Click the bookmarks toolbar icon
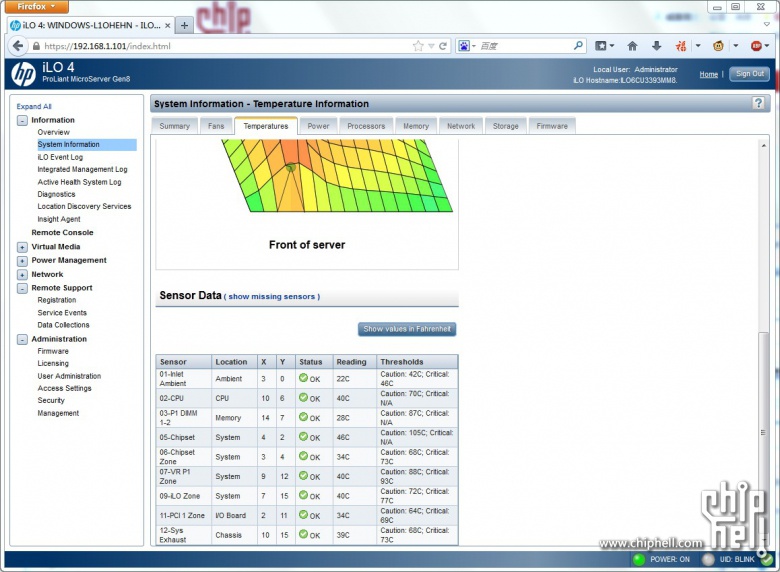 pyautogui.click(x=601, y=46)
